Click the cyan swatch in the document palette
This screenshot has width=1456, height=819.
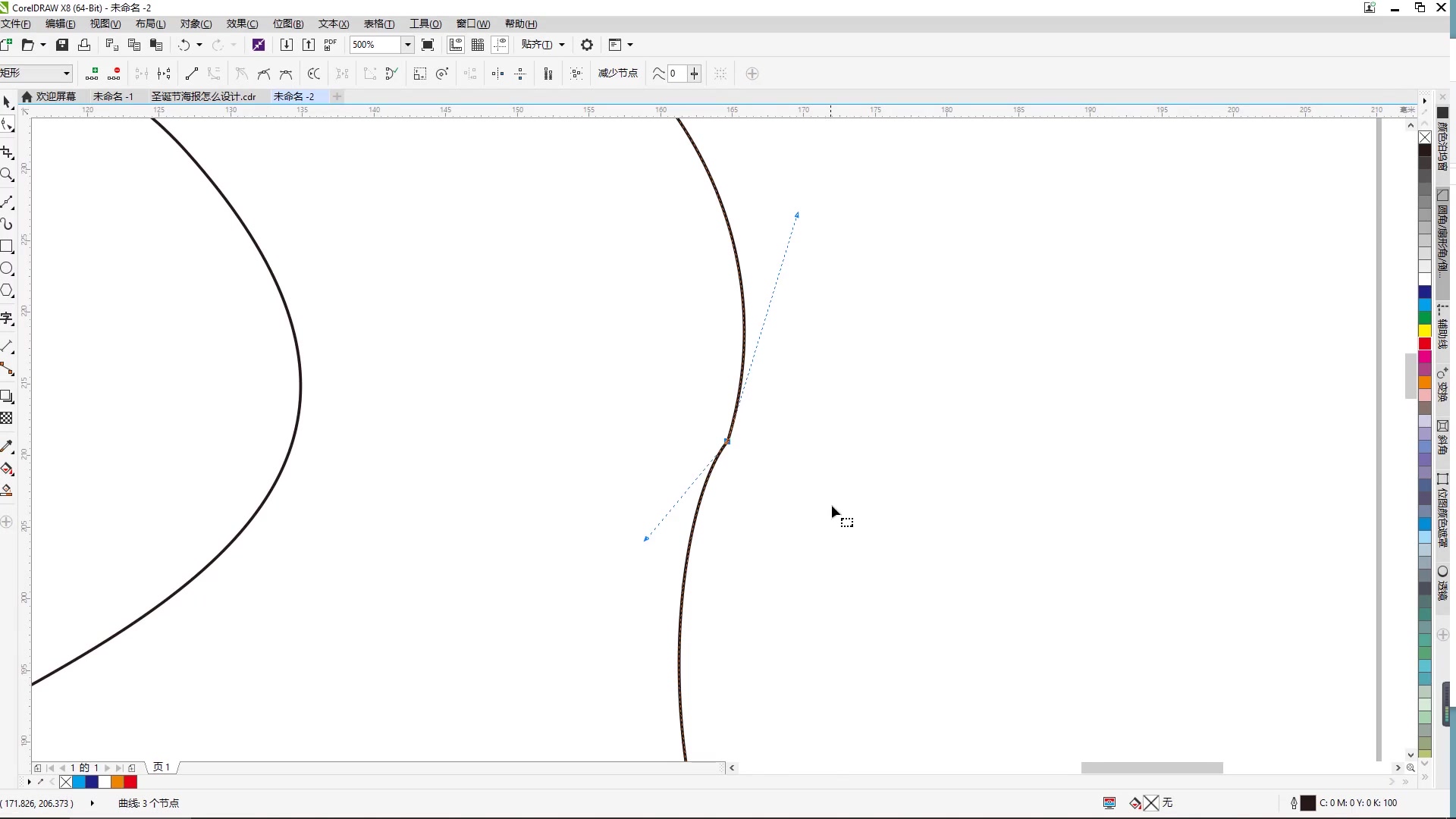[79, 782]
